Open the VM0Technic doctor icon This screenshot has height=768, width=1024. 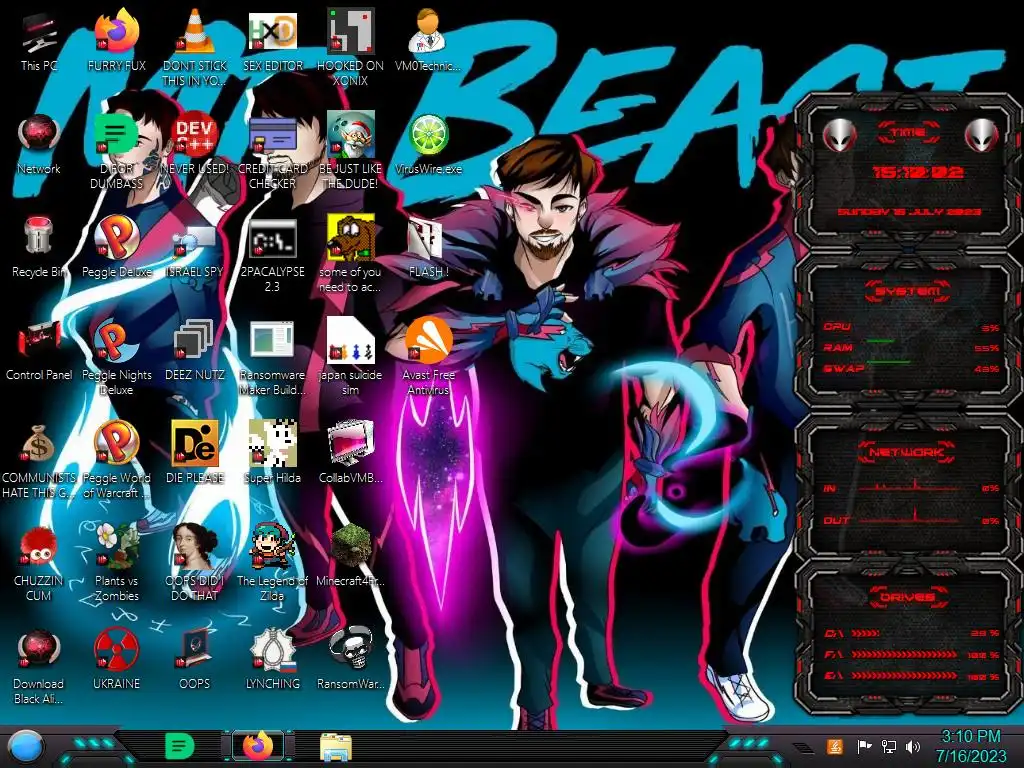(x=428, y=31)
